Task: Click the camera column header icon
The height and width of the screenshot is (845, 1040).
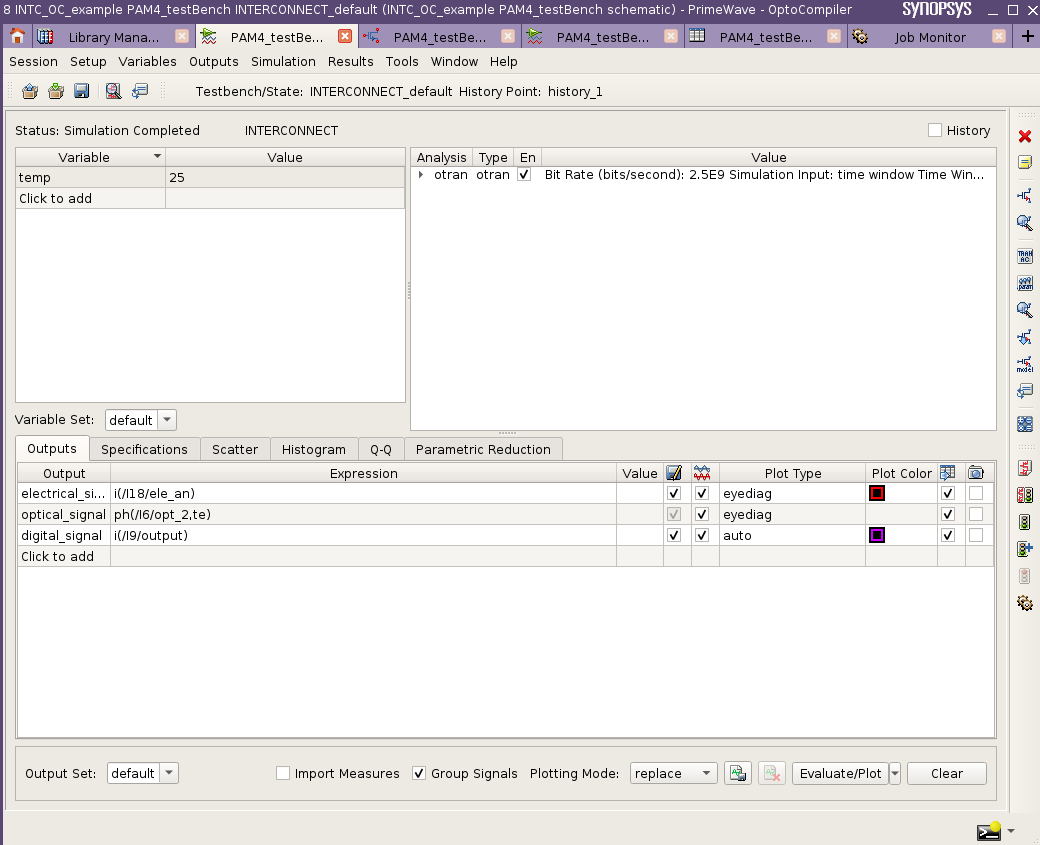Action: tap(976, 473)
